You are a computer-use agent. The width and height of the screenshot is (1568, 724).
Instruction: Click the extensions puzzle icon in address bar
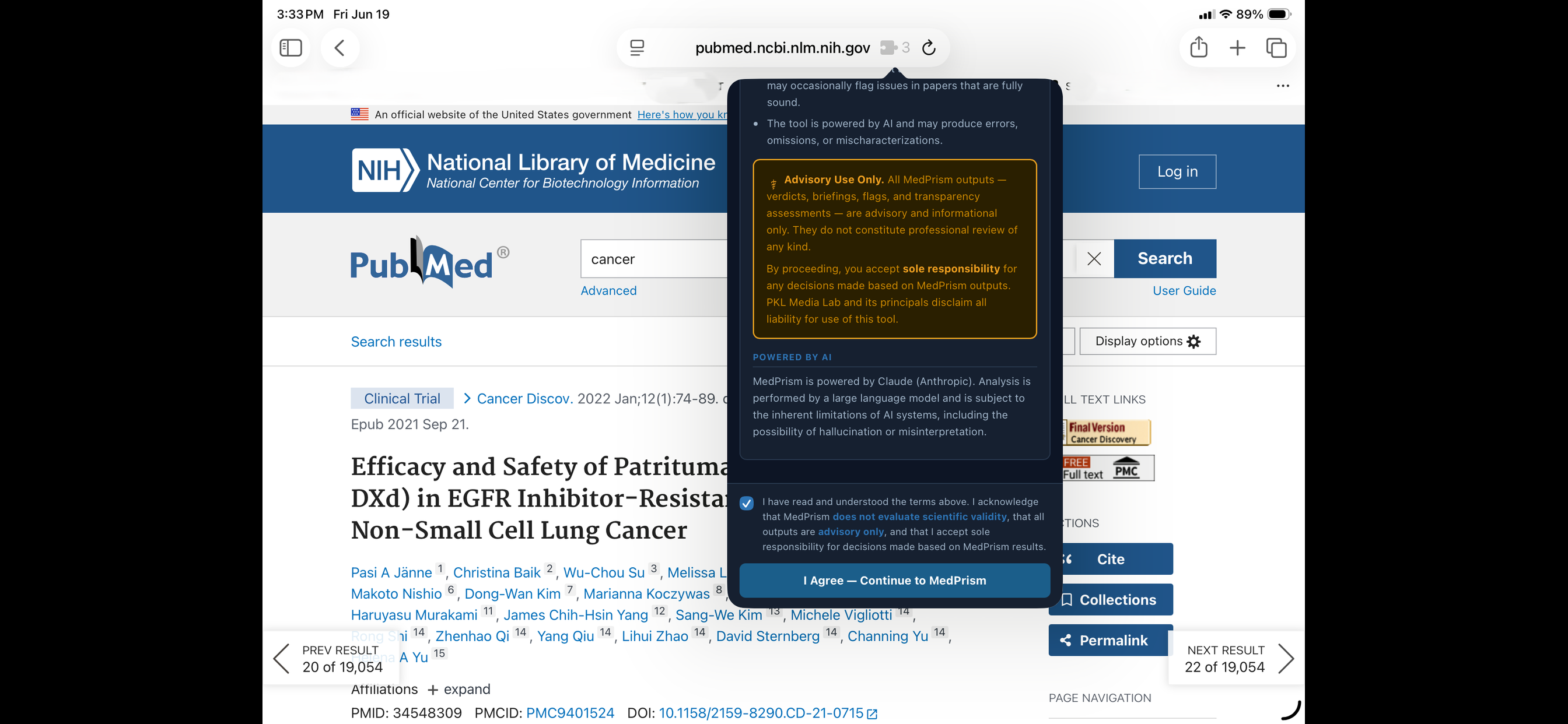(x=888, y=47)
